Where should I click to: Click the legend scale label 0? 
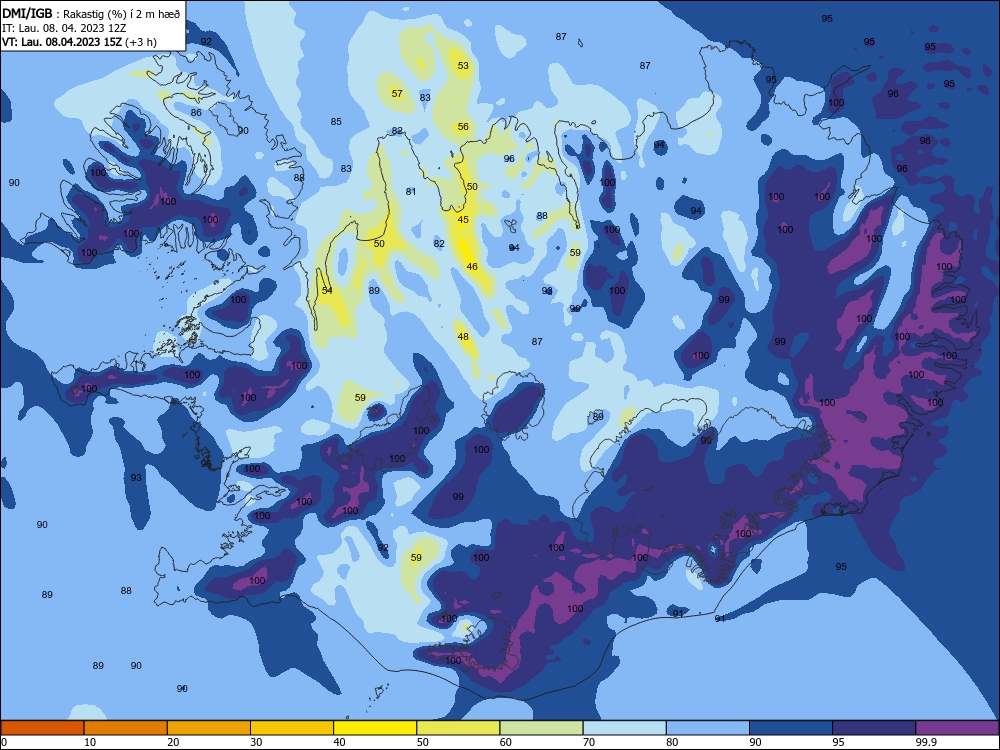4,742
